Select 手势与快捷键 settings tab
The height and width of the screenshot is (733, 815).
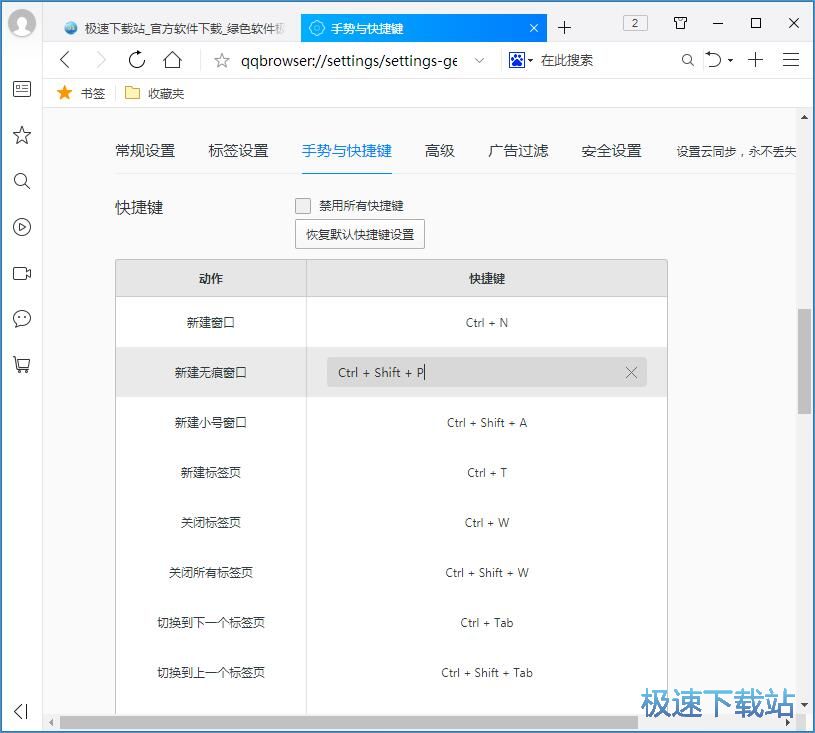[x=347, y=151]
